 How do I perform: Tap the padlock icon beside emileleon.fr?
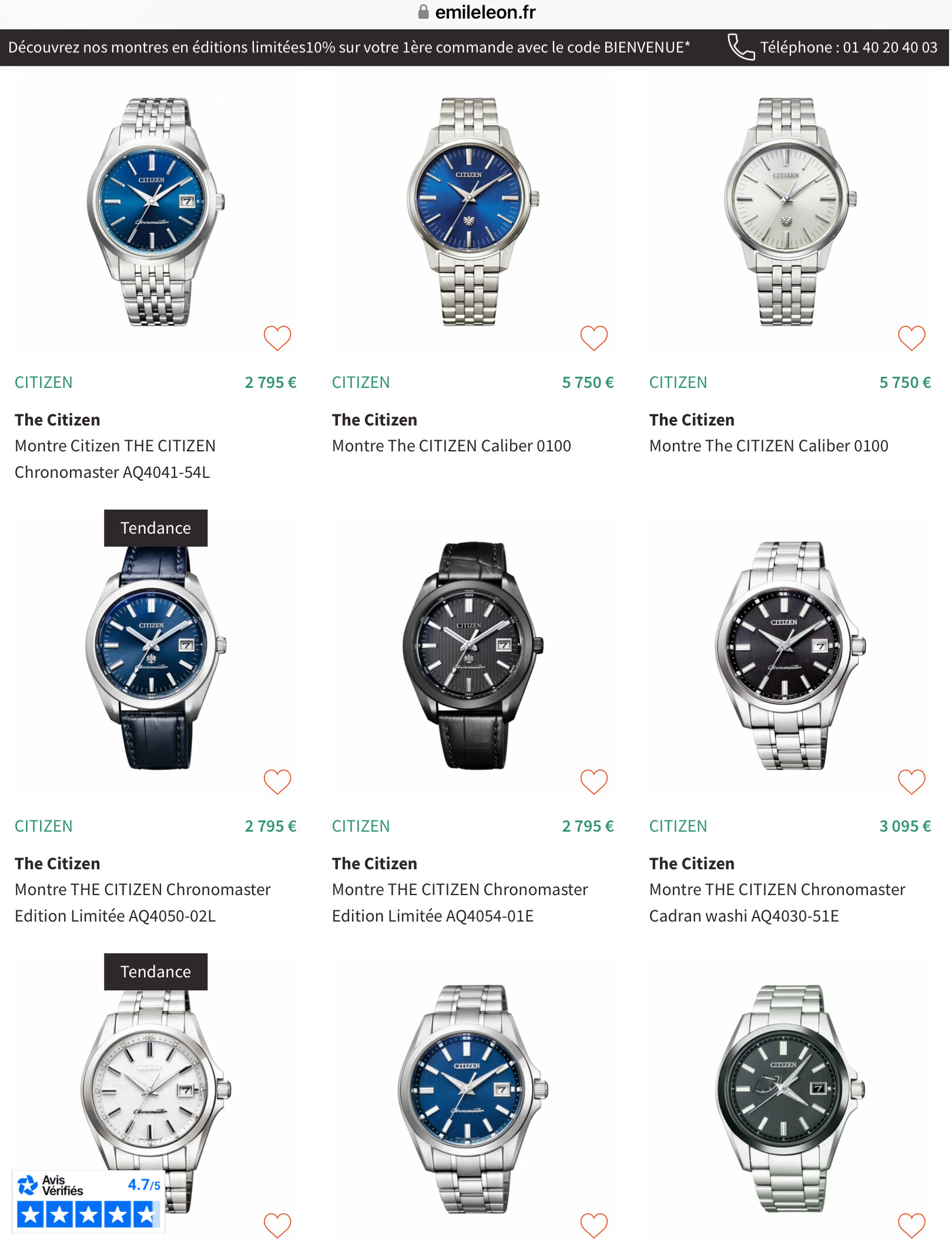423,12
